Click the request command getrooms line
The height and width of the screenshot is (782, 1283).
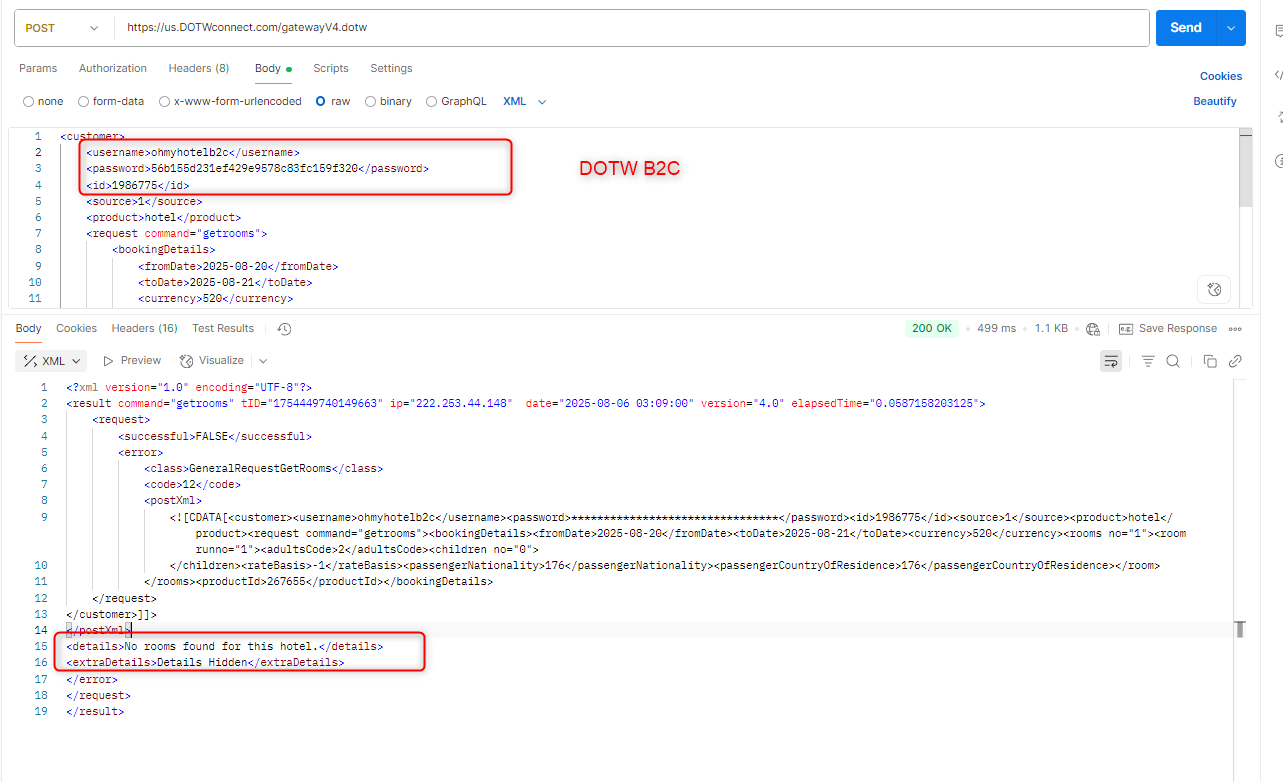point(177,233)
